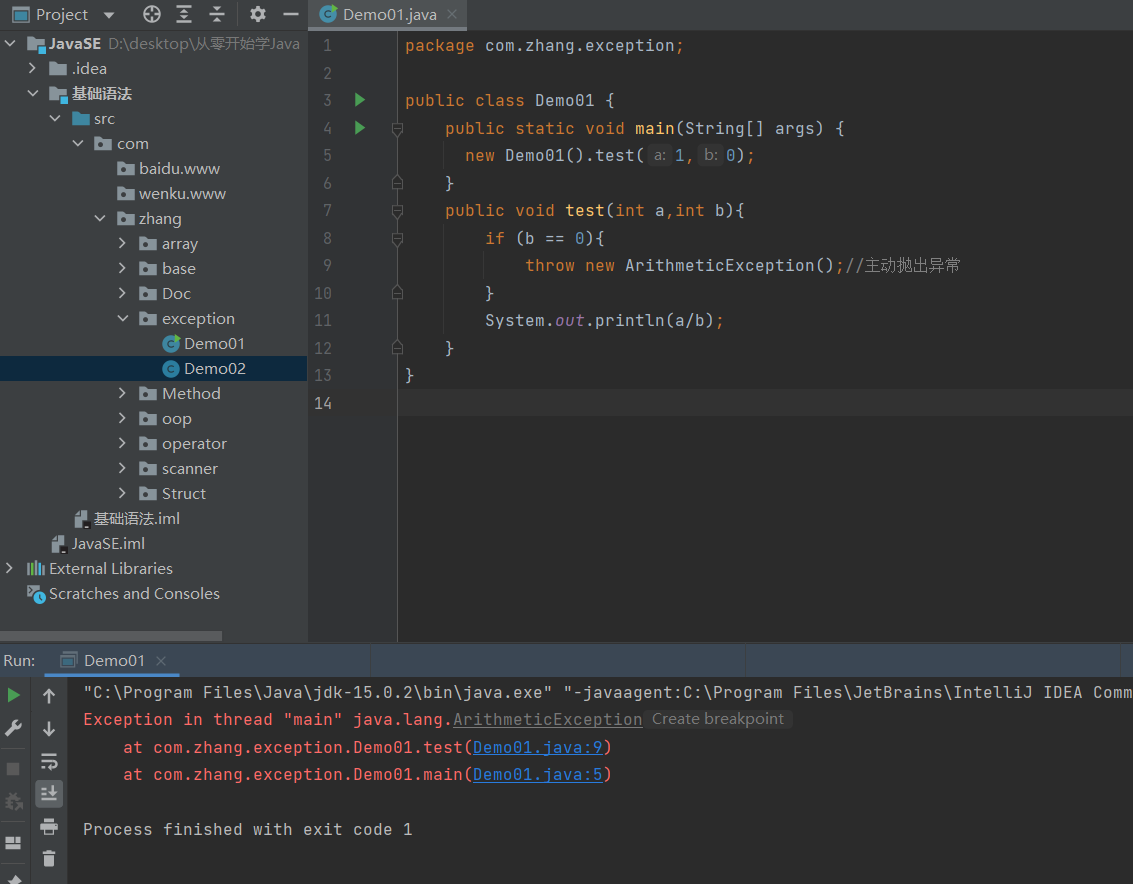Image resolution: width=1133 pixels, height=884 pixels.
Task: Open Project panel settings gear
Action: coord(258,14)
